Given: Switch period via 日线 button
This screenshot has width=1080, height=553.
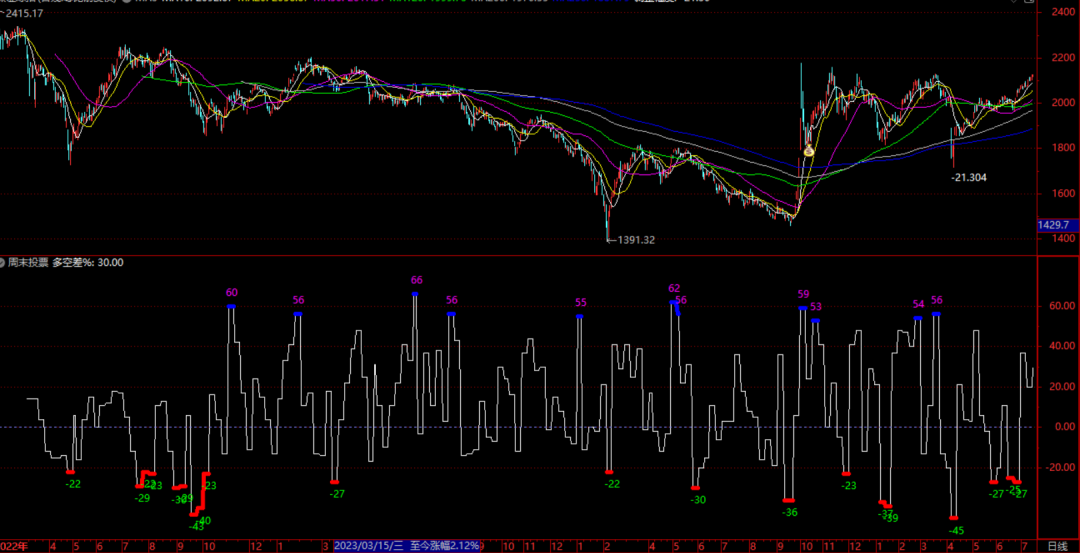Looking at the screenshot, I should pyautogui.click(x=1057, y=546).
